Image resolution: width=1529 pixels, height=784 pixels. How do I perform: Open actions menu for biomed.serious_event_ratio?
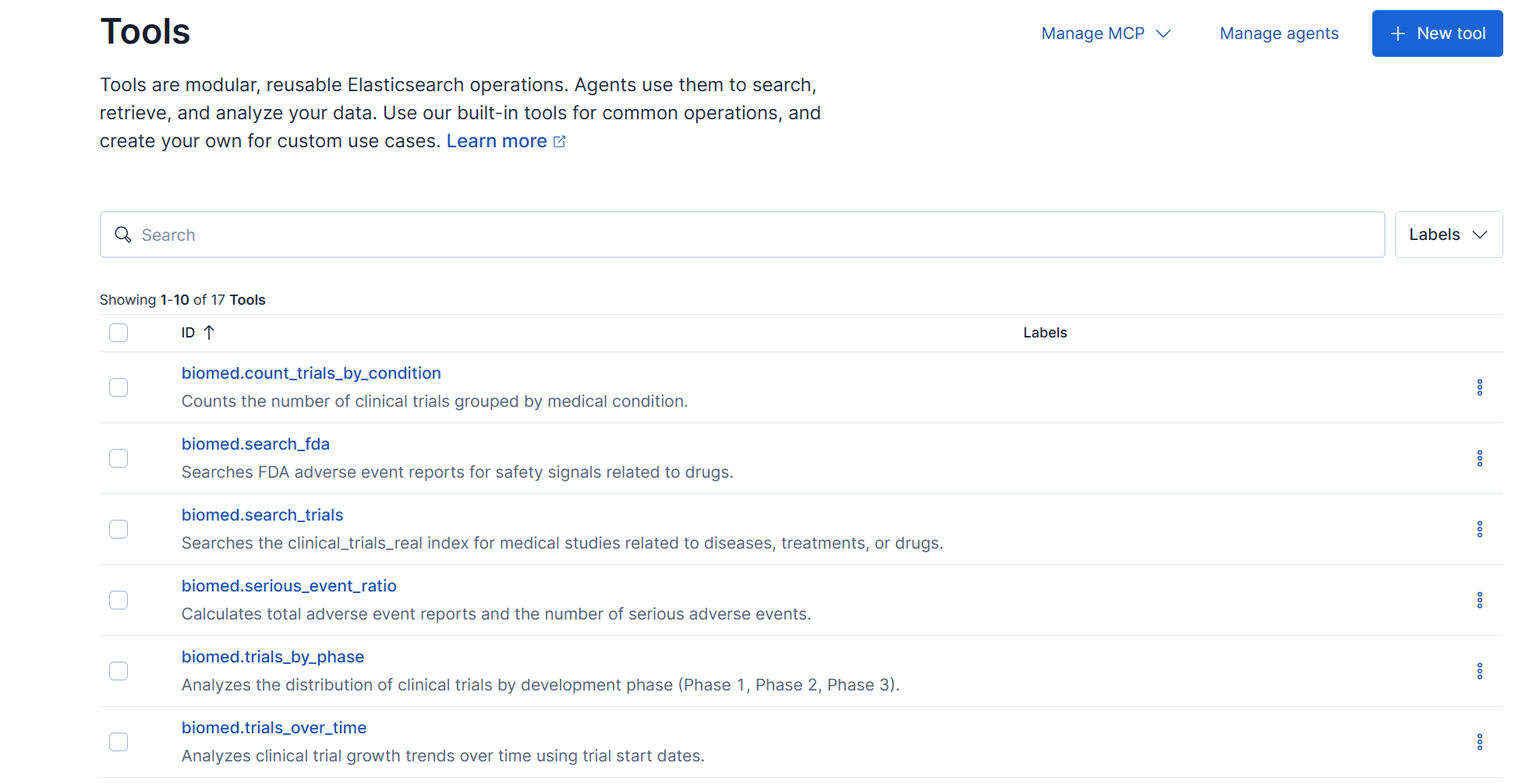(x=1479, y=600)
